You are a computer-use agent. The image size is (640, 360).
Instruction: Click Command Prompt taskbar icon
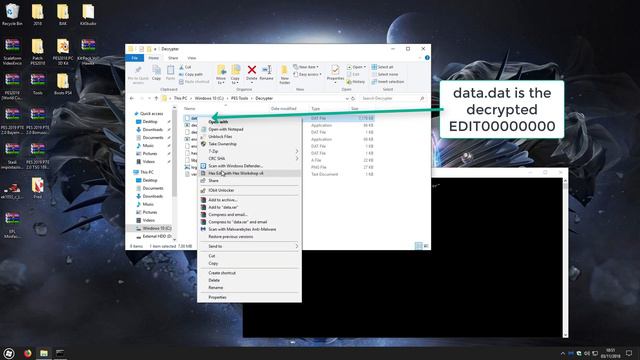point(60,353)
